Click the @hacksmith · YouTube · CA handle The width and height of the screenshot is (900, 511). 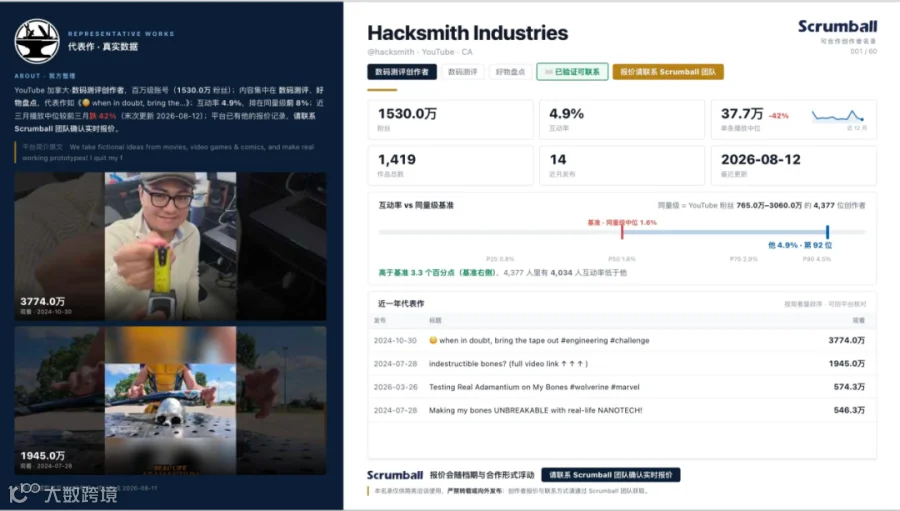420,52
